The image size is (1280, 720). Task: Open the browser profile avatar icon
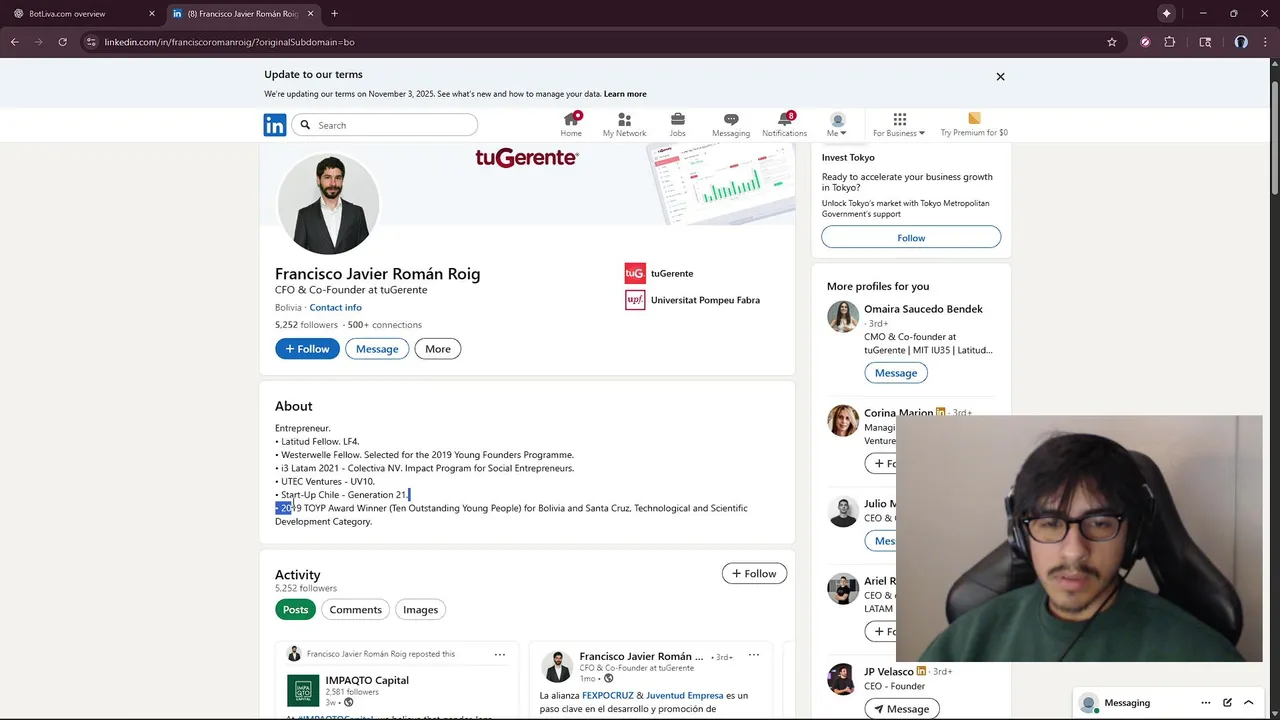(x=1241, y=42)
